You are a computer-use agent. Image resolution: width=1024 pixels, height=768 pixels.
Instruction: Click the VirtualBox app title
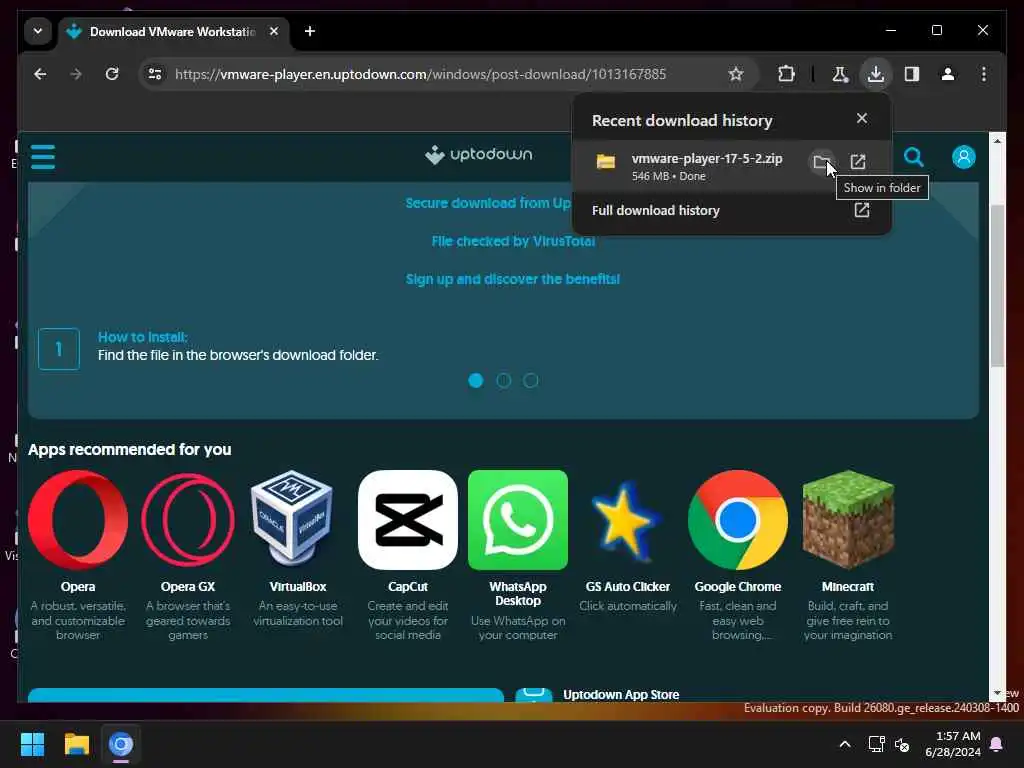[298, 586]
